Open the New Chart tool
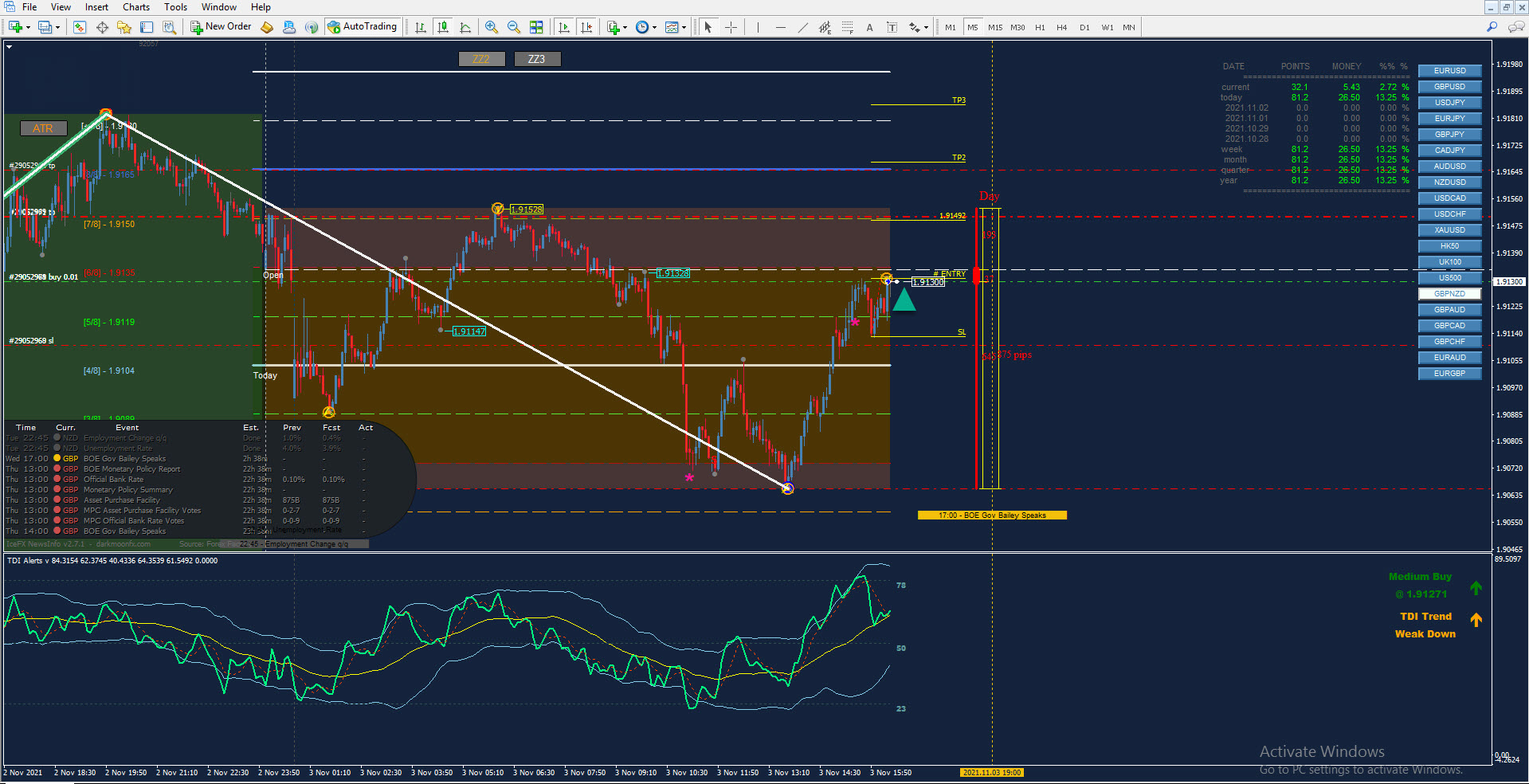The image size is (1529, 784). 15,27
